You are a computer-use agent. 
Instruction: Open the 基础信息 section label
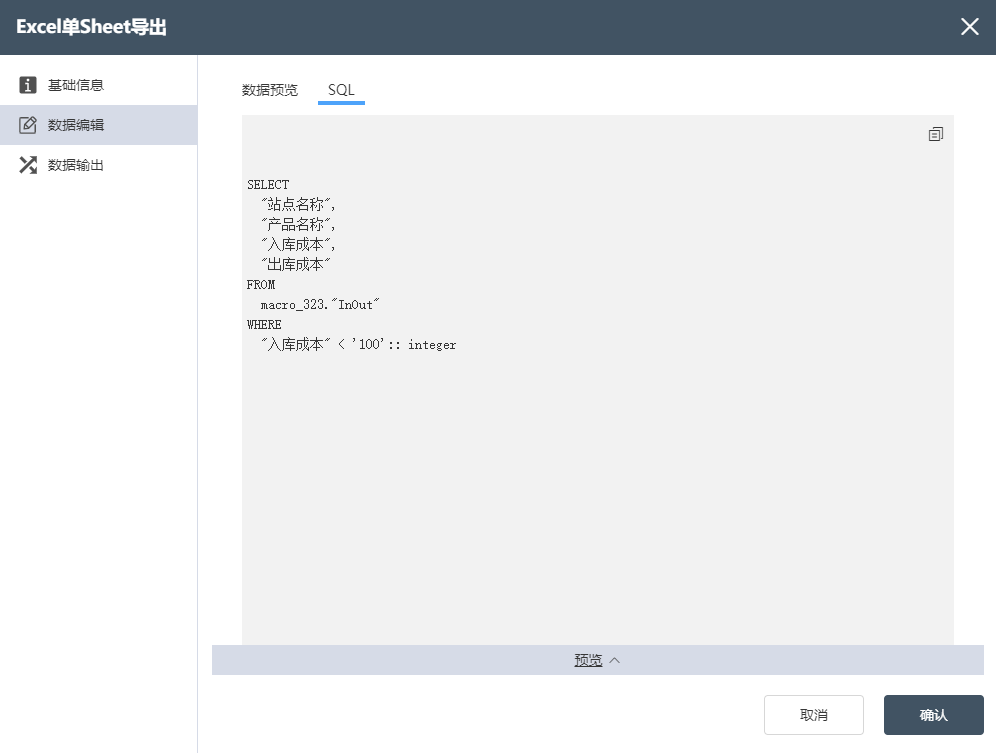point(76,85)
